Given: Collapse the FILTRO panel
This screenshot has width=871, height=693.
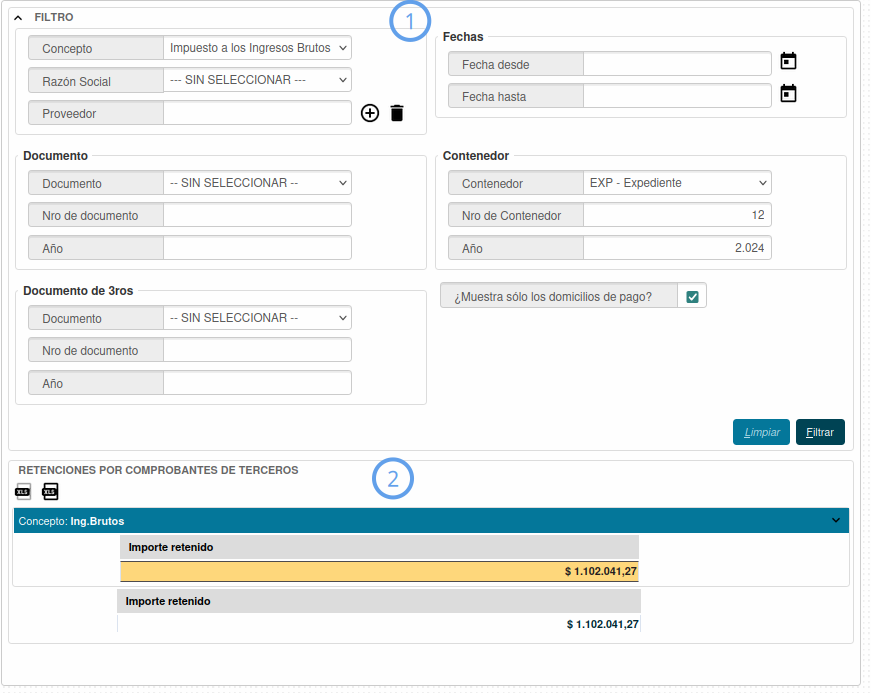Looking at the screenshot, I should 19,18.
